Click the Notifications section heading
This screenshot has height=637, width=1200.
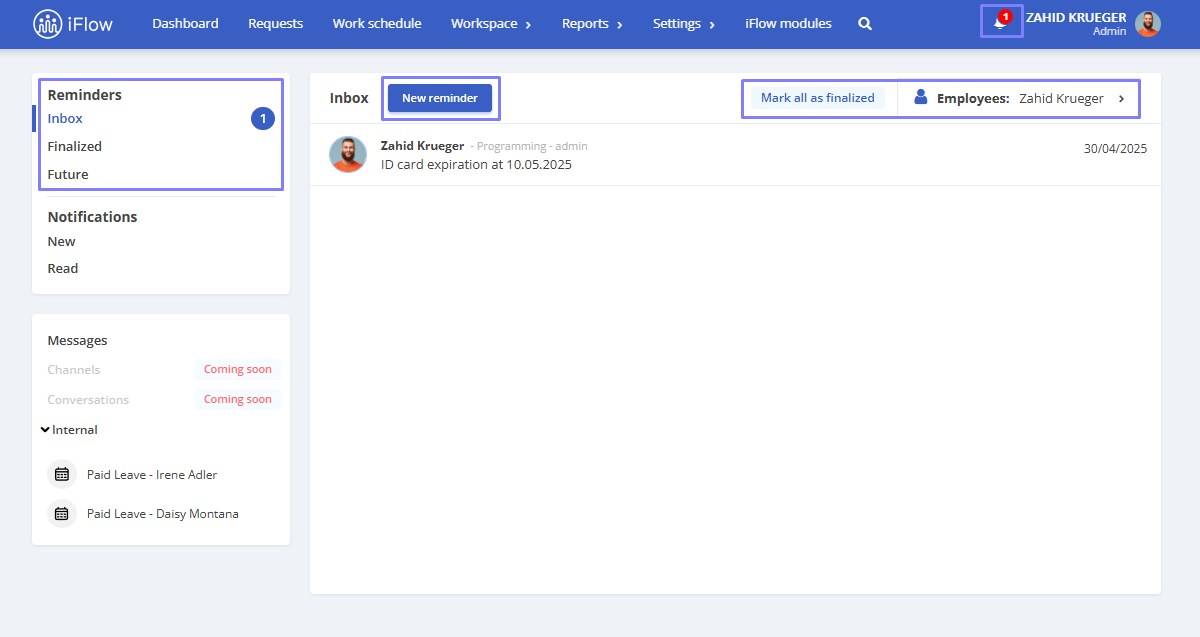coord(92,217)
